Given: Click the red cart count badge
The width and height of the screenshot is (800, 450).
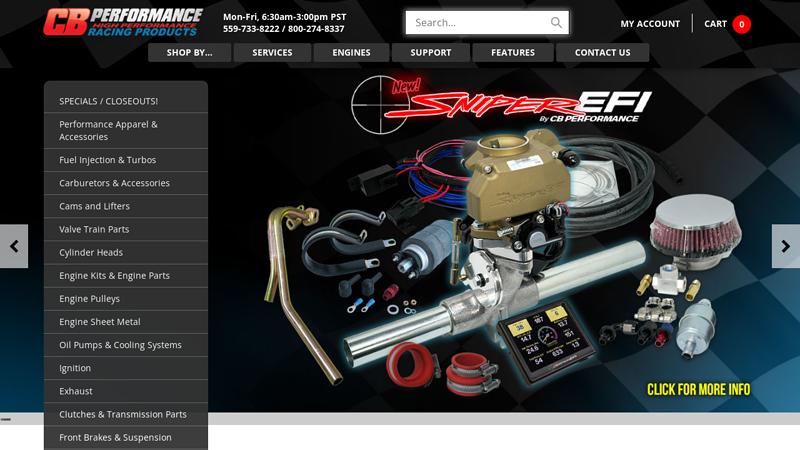Looking at the screenshot, I should pyautogui.click(x=741, y=24).
